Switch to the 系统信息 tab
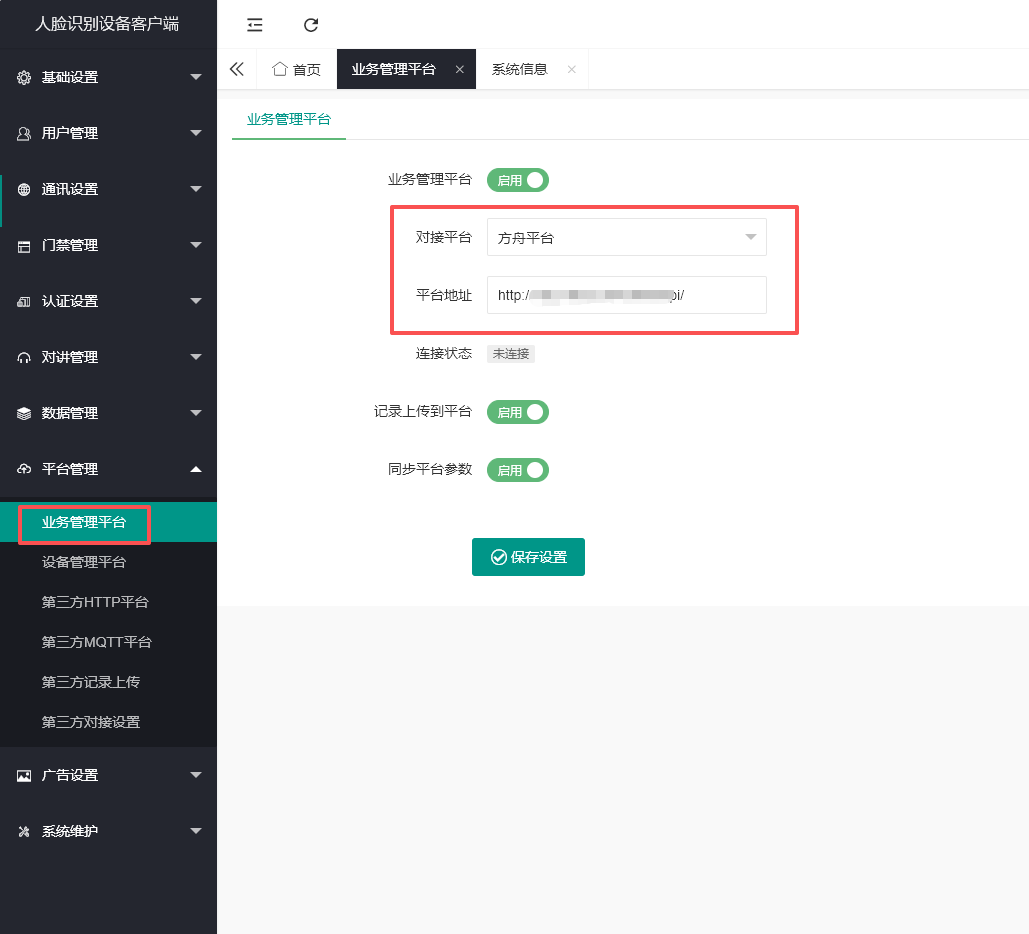1029x934 pixels. click(520, 69)
